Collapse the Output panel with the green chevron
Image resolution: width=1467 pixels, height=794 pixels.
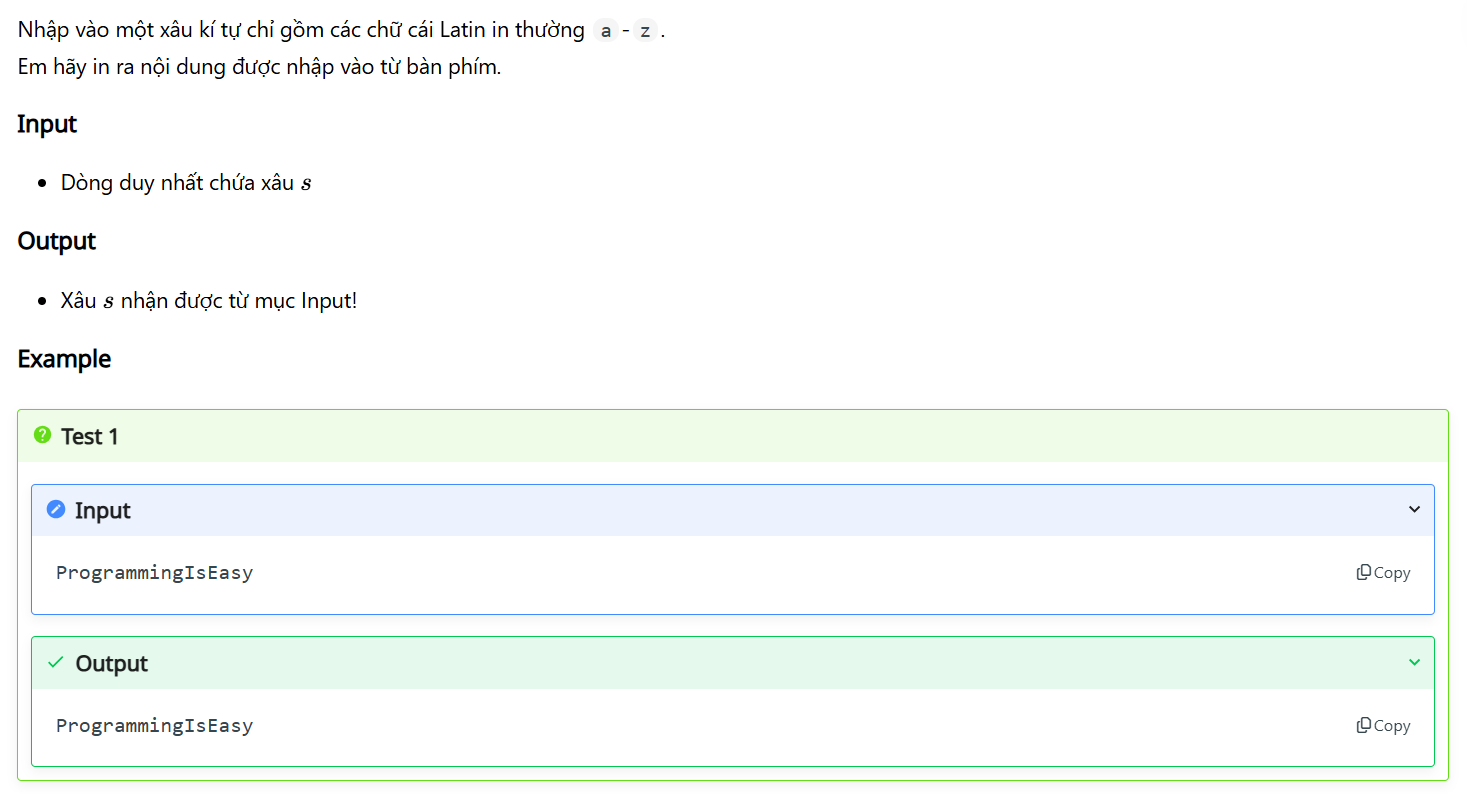pyautogui.click(x=1414, y=662)
